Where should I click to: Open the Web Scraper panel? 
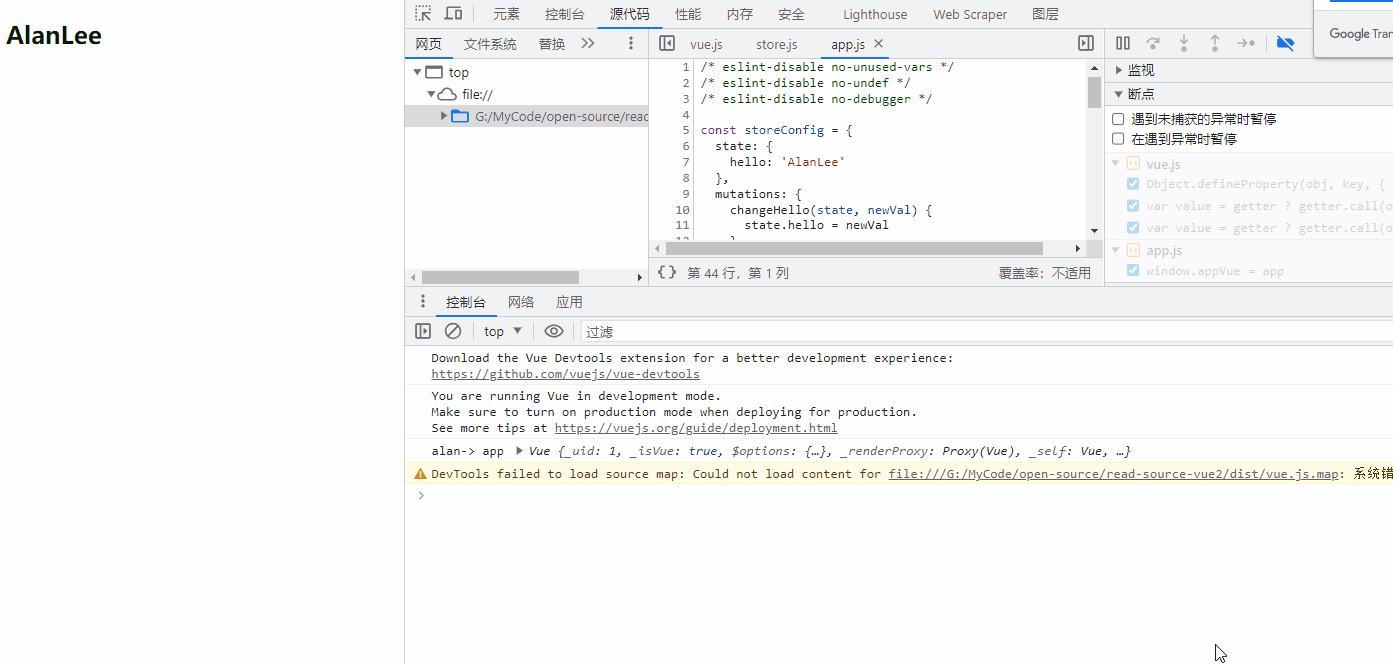pos(970,14)
